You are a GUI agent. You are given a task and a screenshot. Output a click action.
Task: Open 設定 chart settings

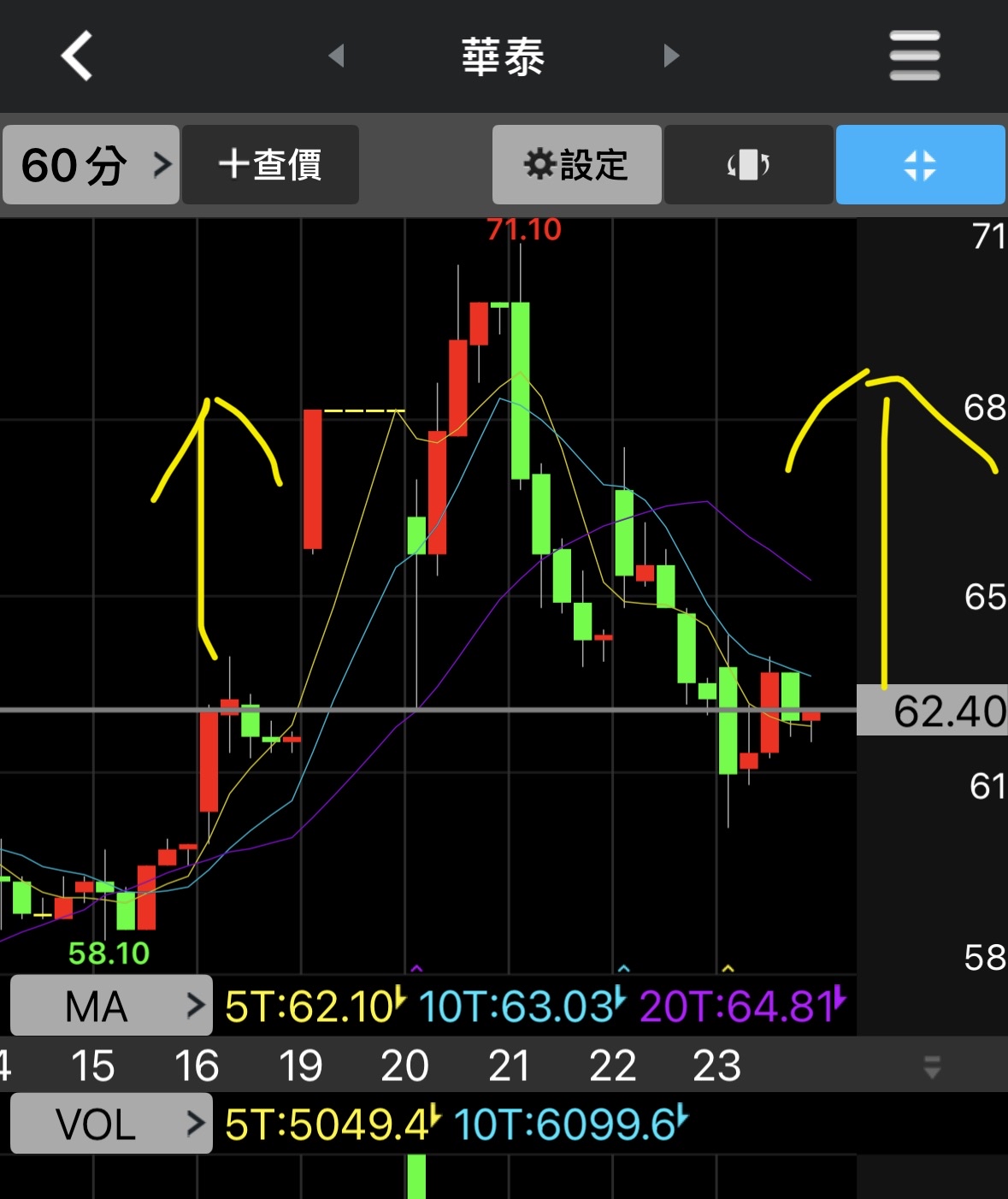click(x=576, y=164)
